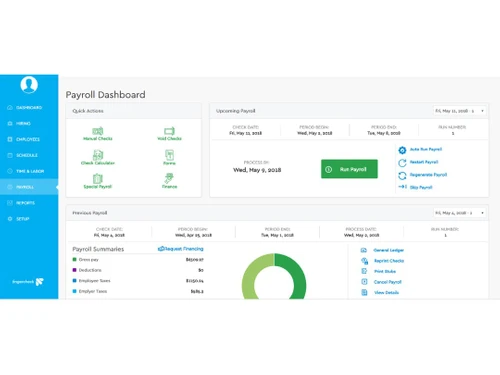Click the light blue Employer Taxes swatch

pos(74,291)
